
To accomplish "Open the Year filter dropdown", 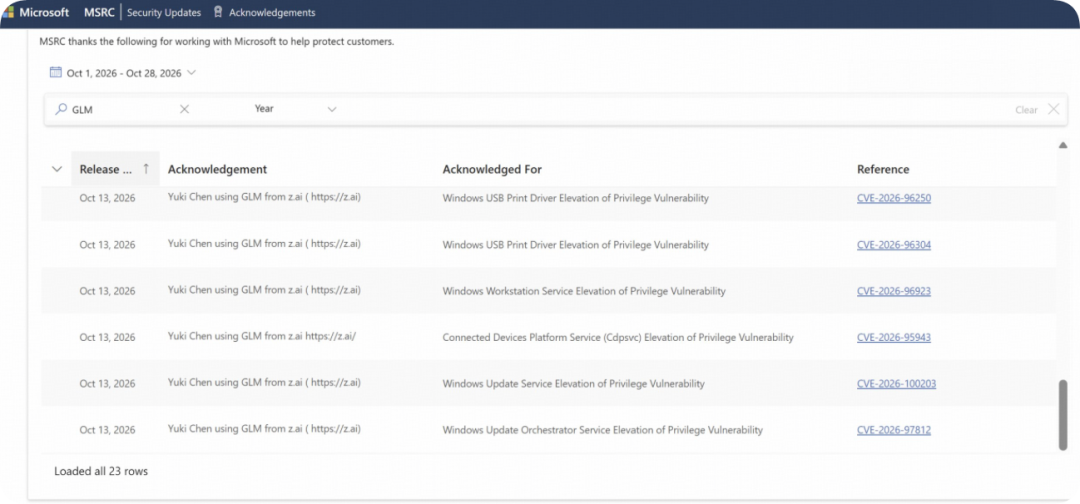I will [x=295, y=109].
